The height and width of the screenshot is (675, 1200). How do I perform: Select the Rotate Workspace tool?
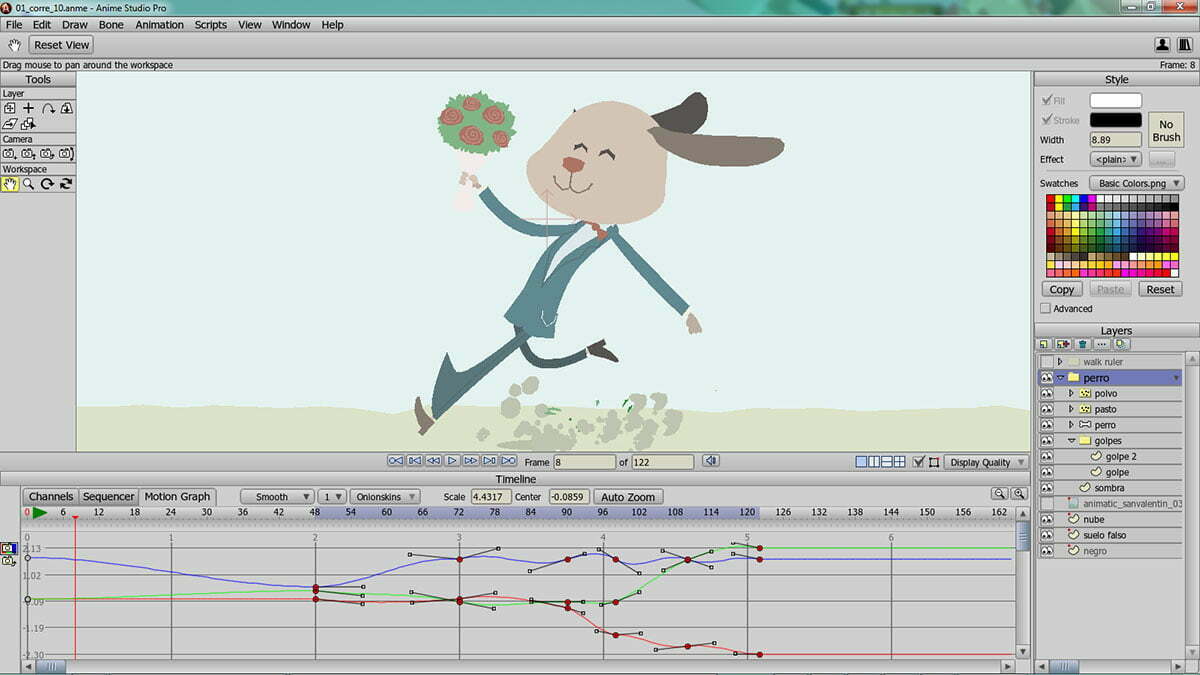(x=47, y=184)
